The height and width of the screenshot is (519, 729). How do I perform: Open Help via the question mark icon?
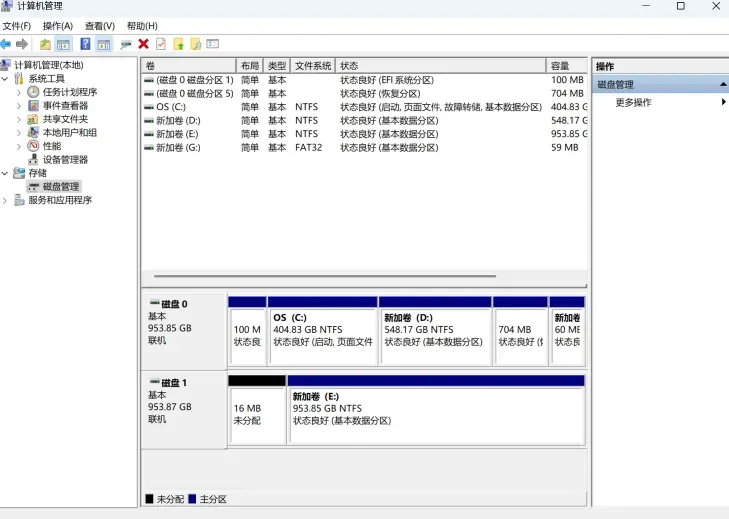pyautogui.click(x=86, y=44)
